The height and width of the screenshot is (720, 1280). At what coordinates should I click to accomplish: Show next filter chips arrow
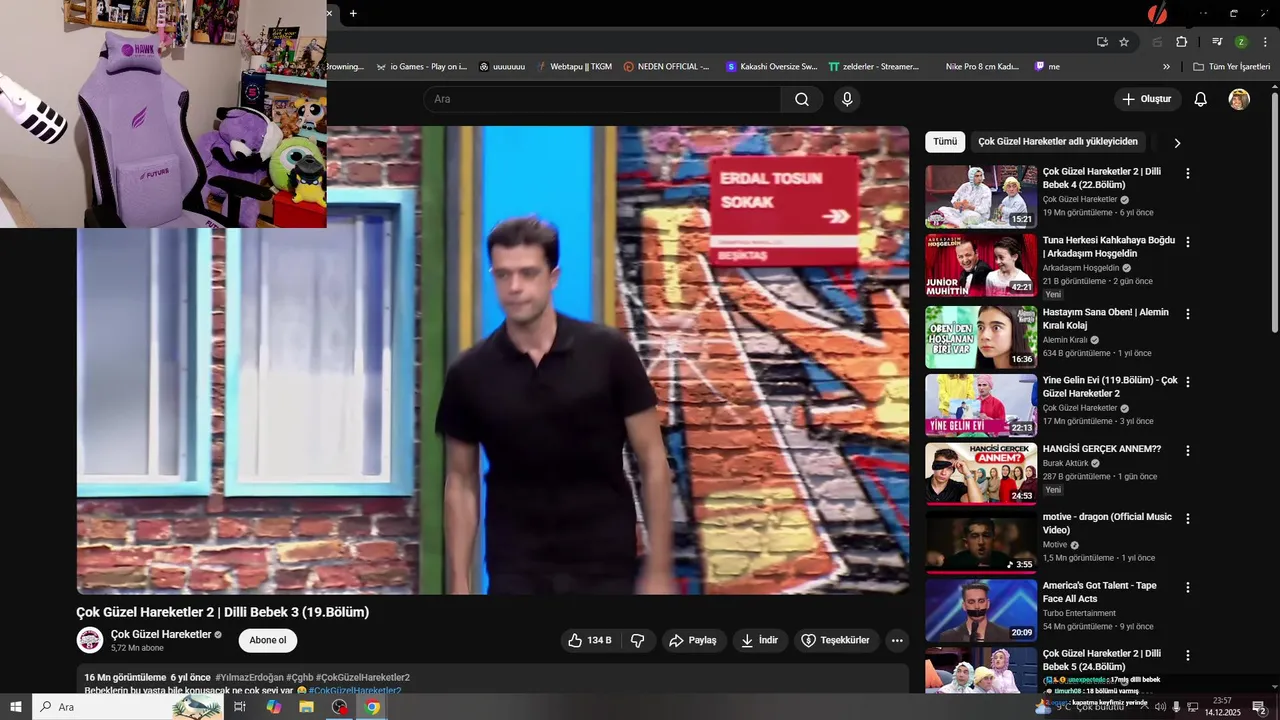[1177, 142]
